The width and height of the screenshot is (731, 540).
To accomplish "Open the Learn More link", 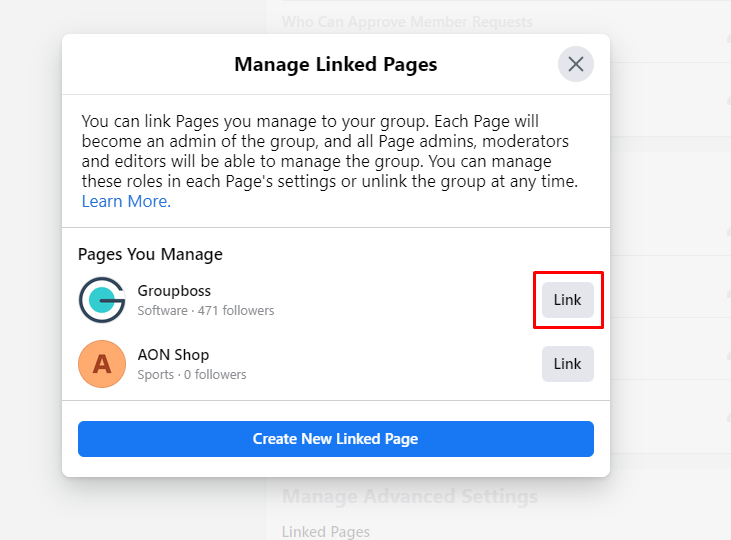I will pyautogui.click(x=125, y=201).
